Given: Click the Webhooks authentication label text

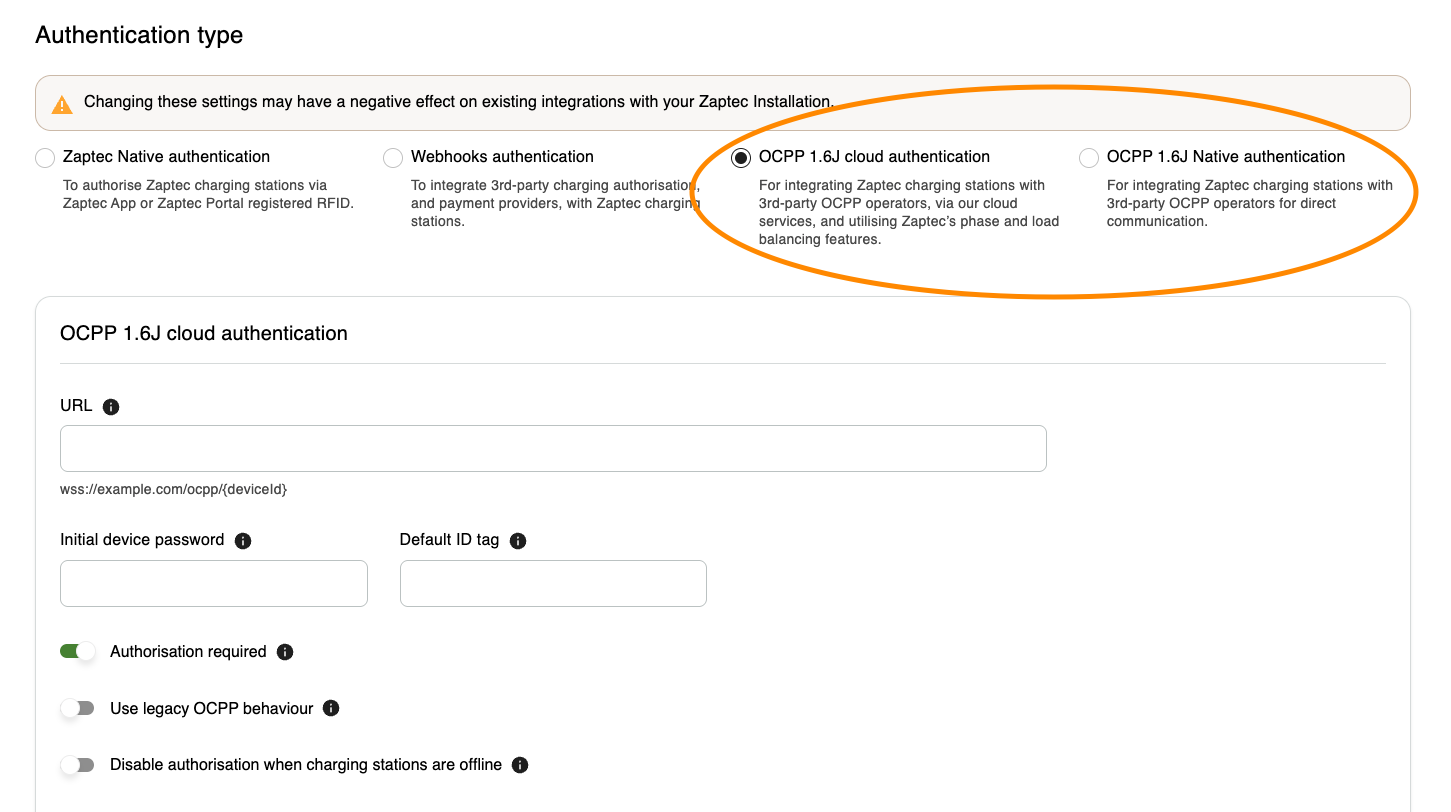Looking at the screenshot, I should point(502,157).
